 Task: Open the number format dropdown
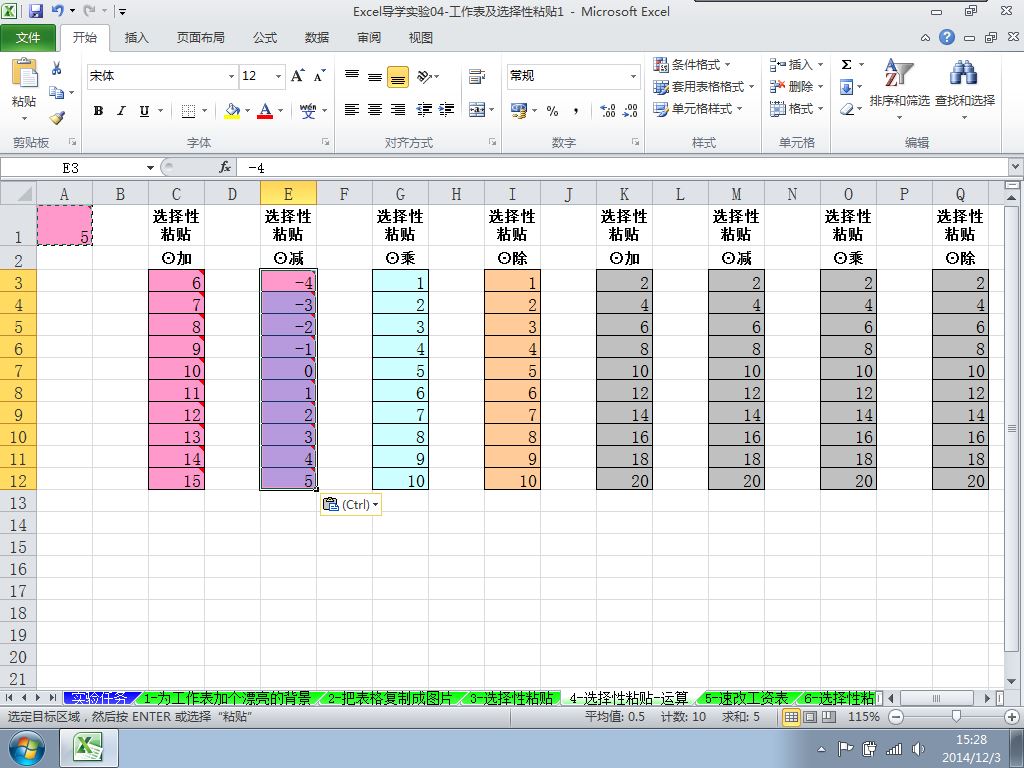click(x=633, y=76)
